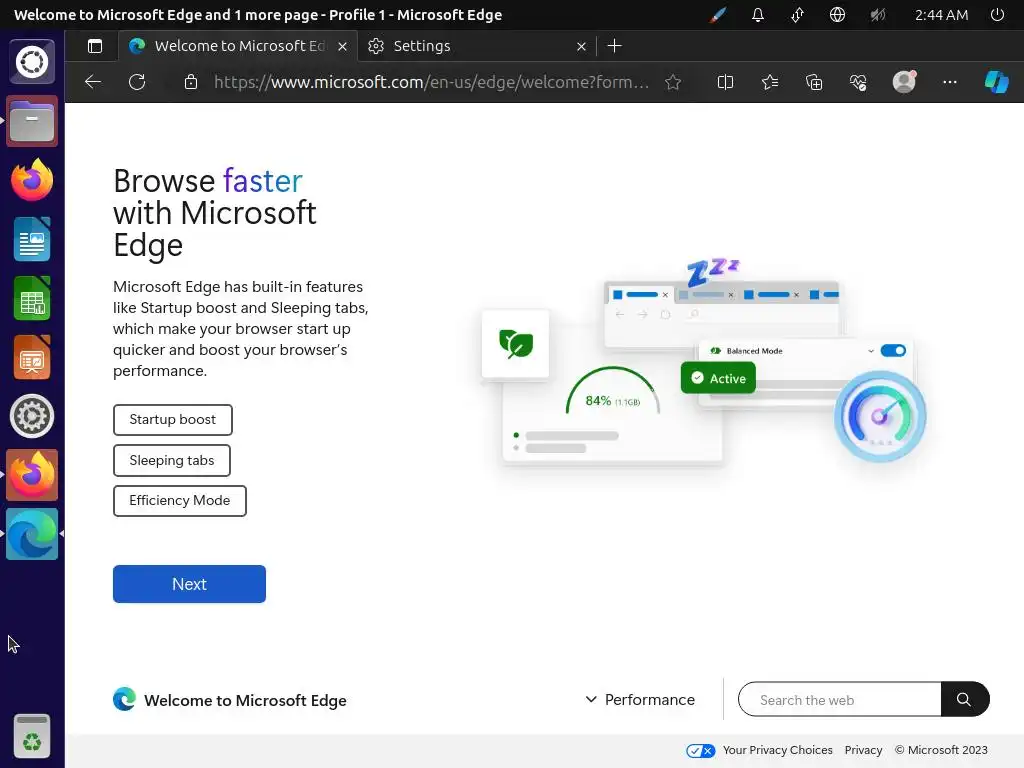Refresh the page with the reload icon
This screenshot has height=768, width=1024.
(137, 82)
